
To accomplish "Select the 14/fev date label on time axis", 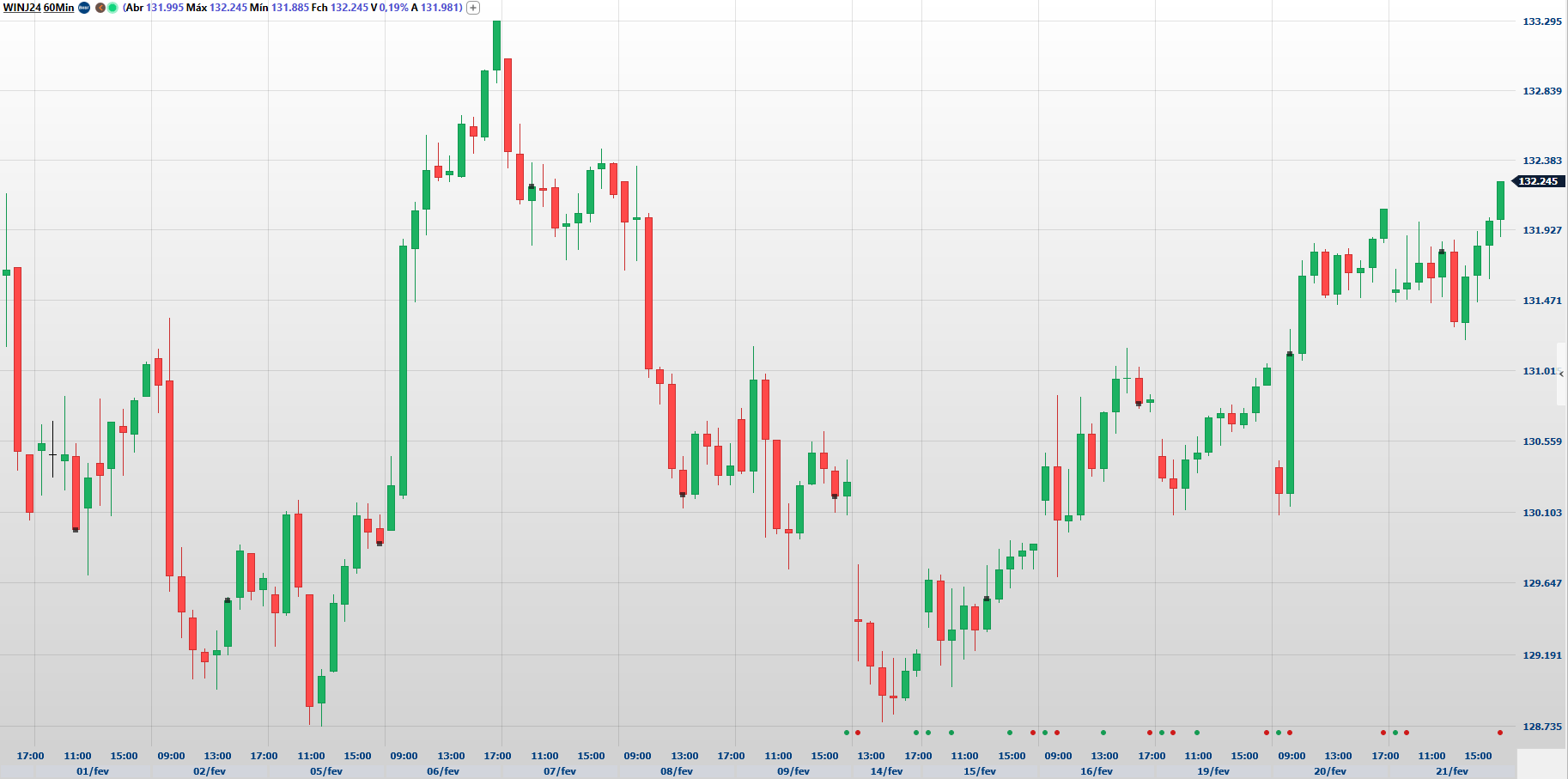I will tap(886, 771).
